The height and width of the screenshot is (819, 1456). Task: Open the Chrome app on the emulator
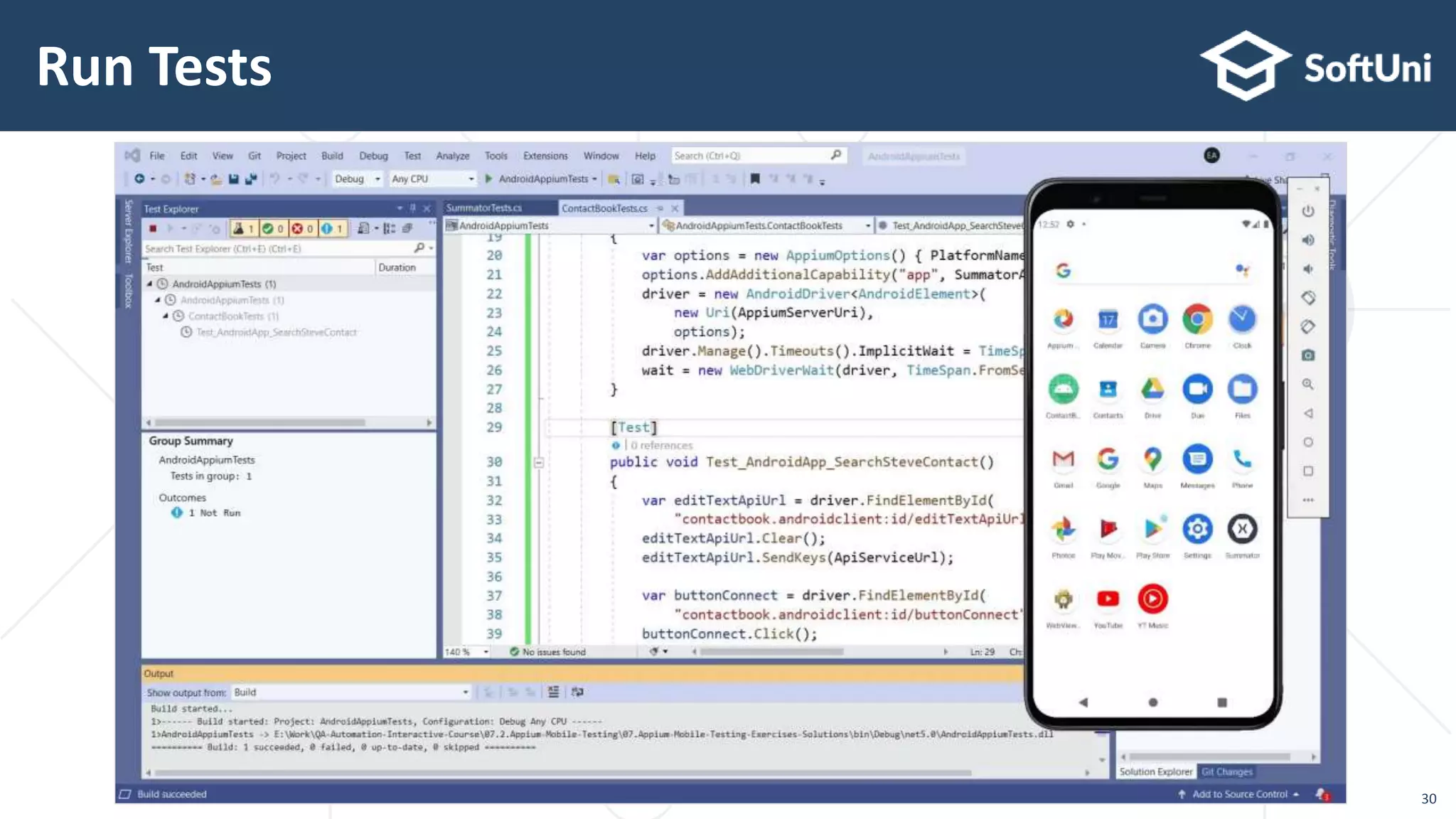coord(1197,320)
